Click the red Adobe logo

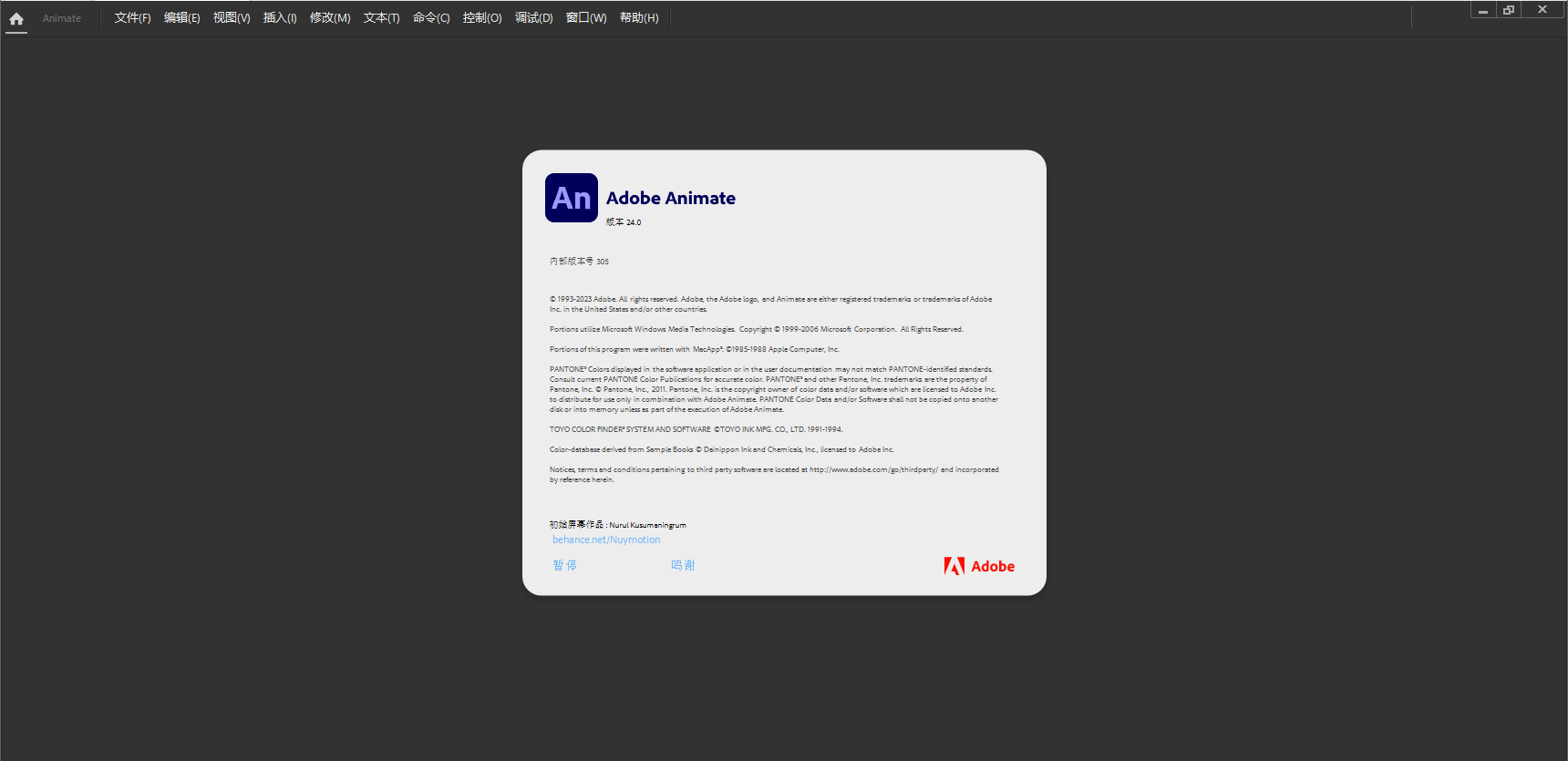tap(979, 566)
